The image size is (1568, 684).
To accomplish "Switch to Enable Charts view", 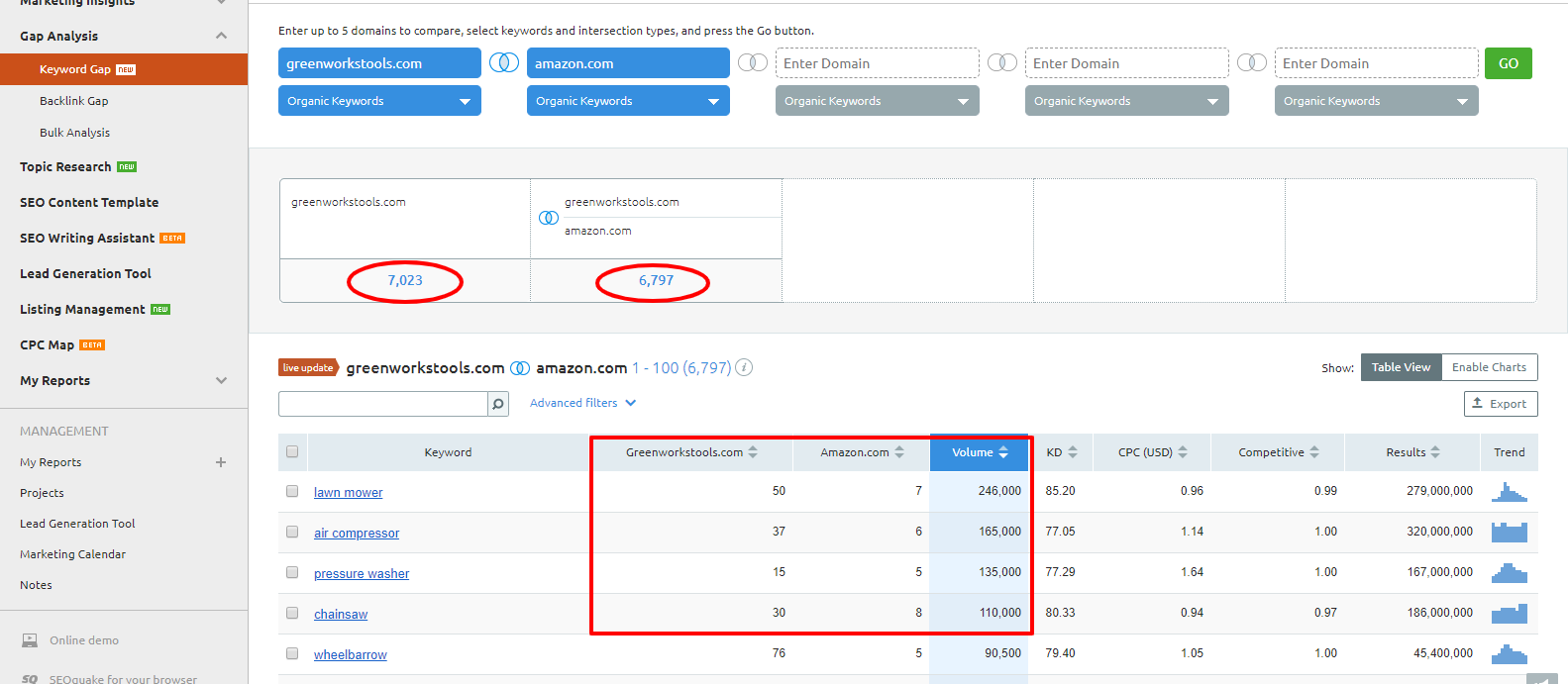I will tap(1489, 367).
